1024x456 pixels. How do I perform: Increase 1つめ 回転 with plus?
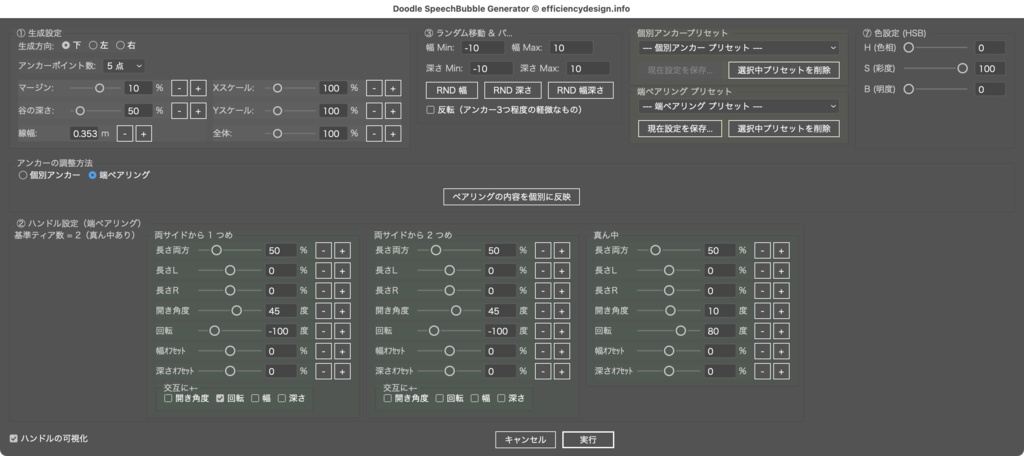[x=342, y=331]
